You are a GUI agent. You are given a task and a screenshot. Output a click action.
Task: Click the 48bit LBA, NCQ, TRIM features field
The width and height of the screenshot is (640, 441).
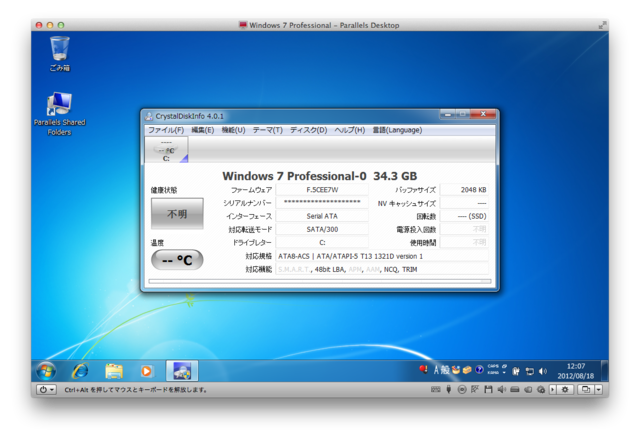click(382, 270)
